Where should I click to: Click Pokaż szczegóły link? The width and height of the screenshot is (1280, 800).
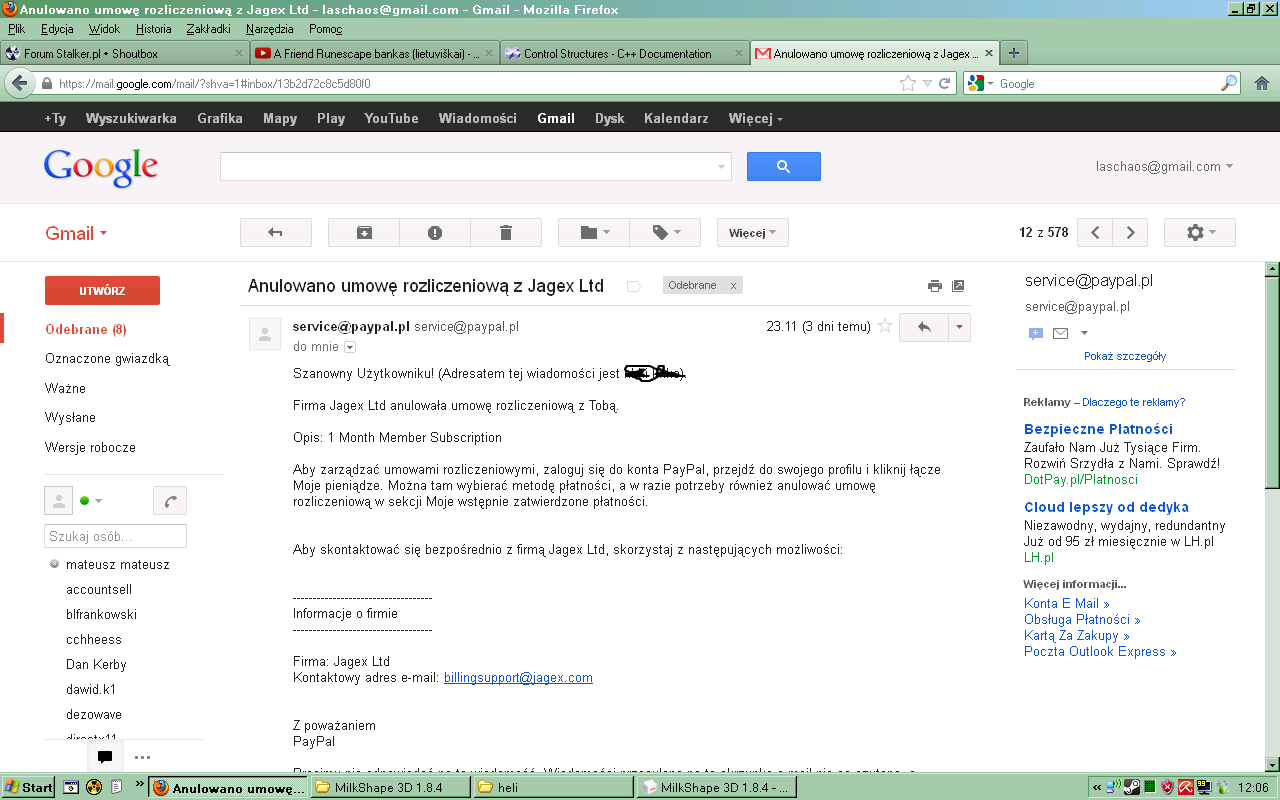pos(1125,356)
